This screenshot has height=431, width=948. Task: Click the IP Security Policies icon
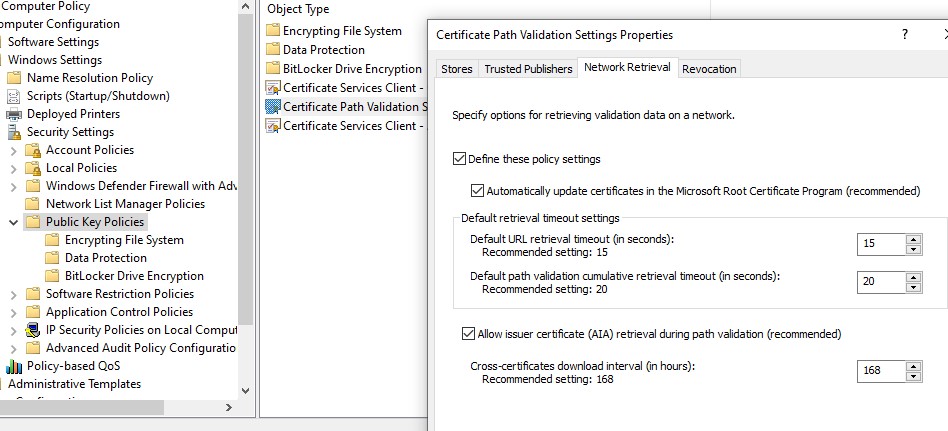(33, 330)
